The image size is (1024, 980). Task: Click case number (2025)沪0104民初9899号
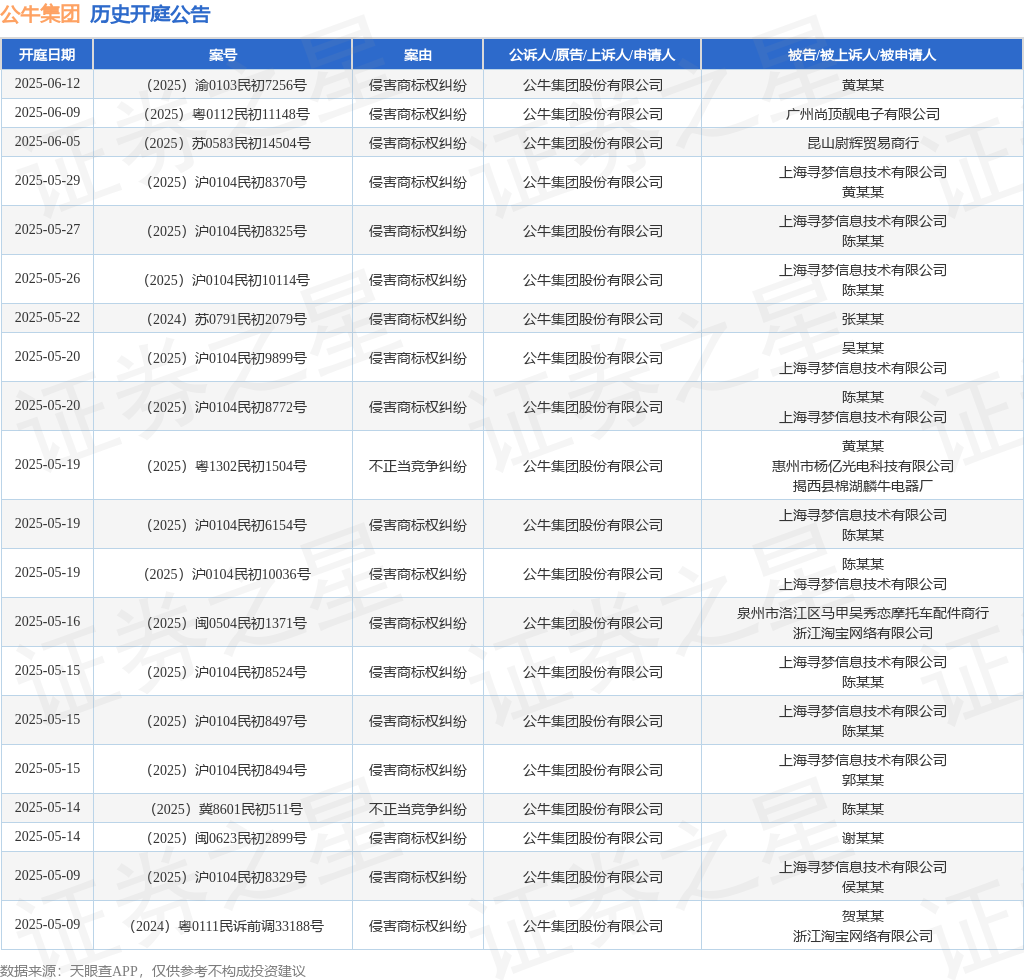[x=226, y=358]
